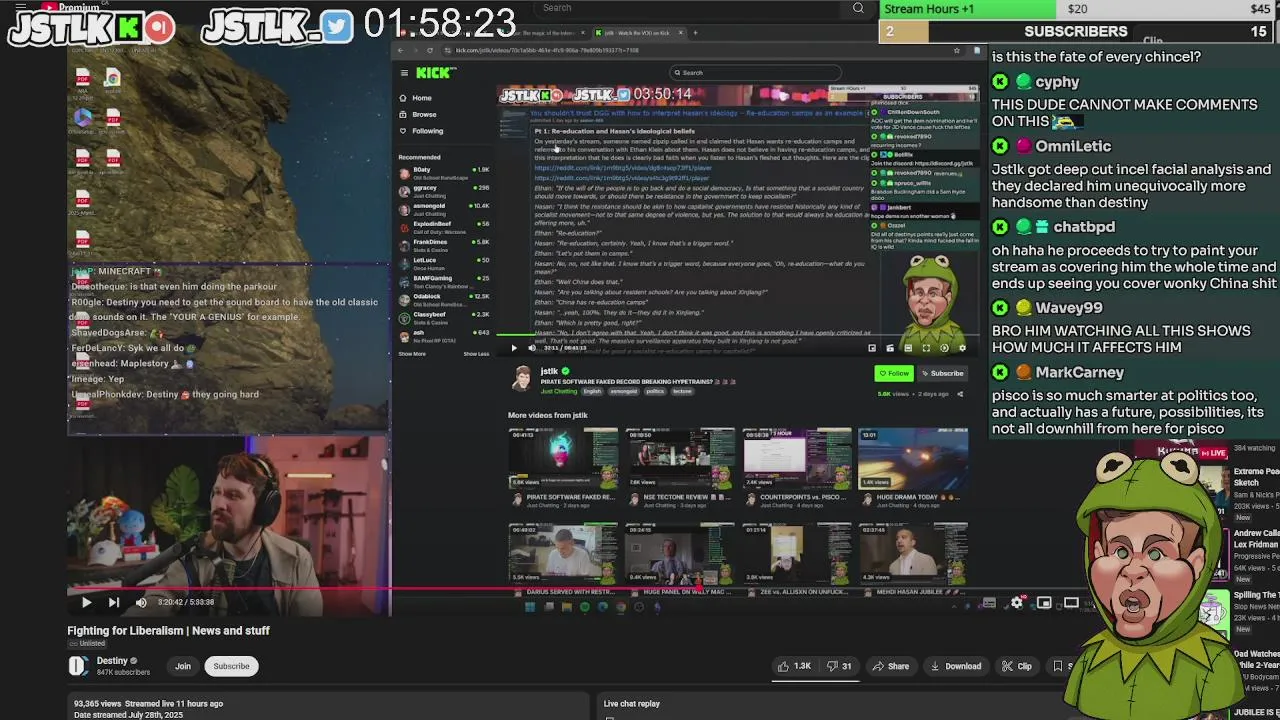
Task: Switch YouTube player to theater mode
Action: coord(1071,602)
